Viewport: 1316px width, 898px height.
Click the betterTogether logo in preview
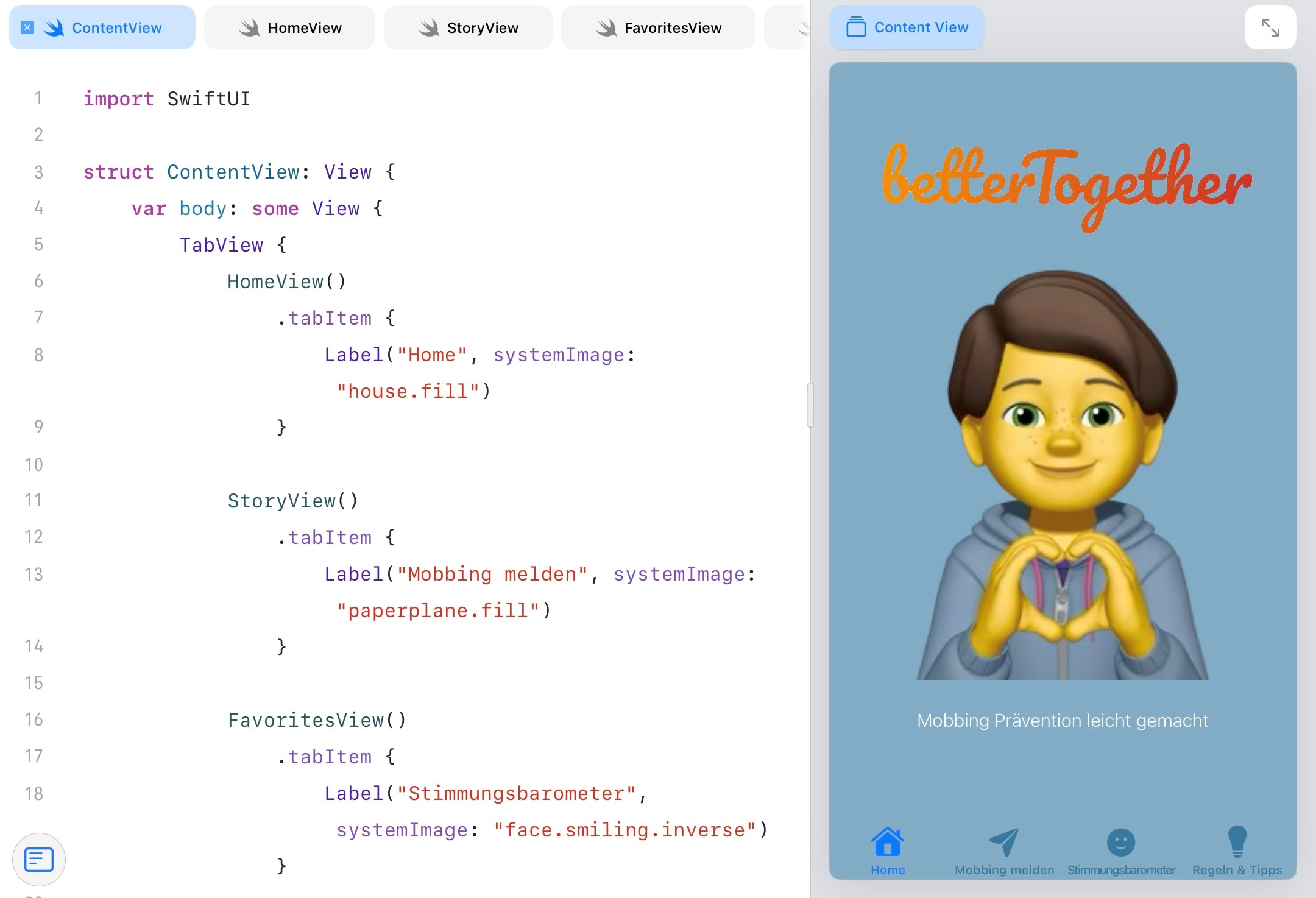pyautogui.click(x=1066, y=188)
